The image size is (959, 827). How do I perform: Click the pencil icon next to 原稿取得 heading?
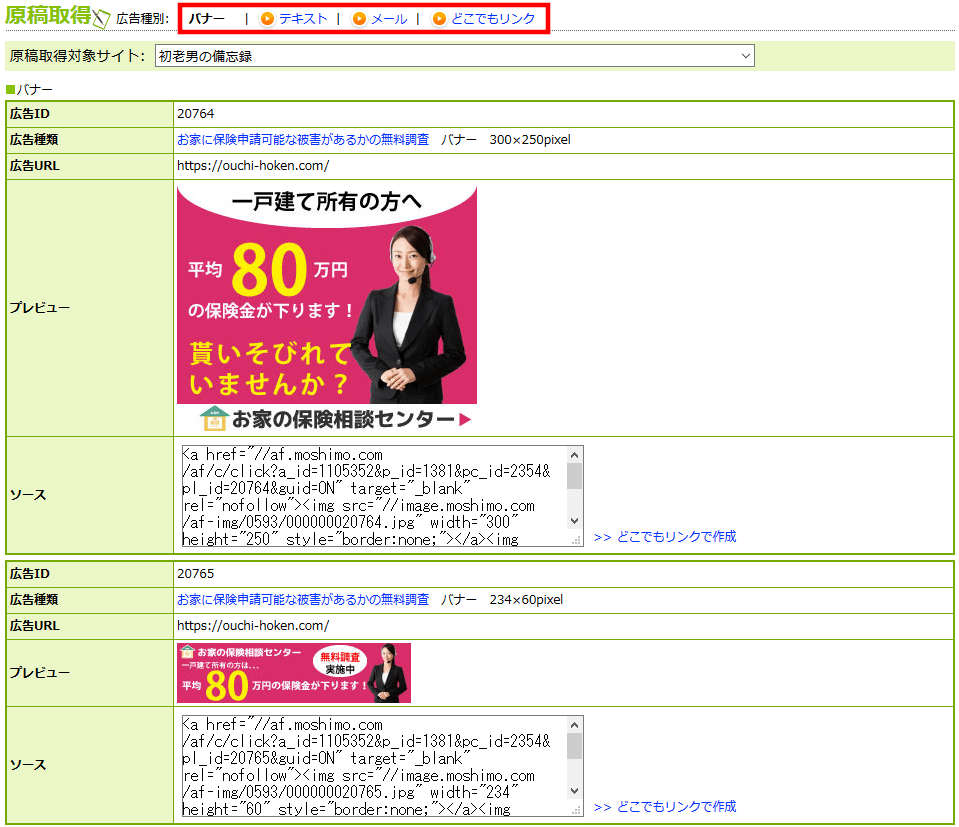pos(102,18)
